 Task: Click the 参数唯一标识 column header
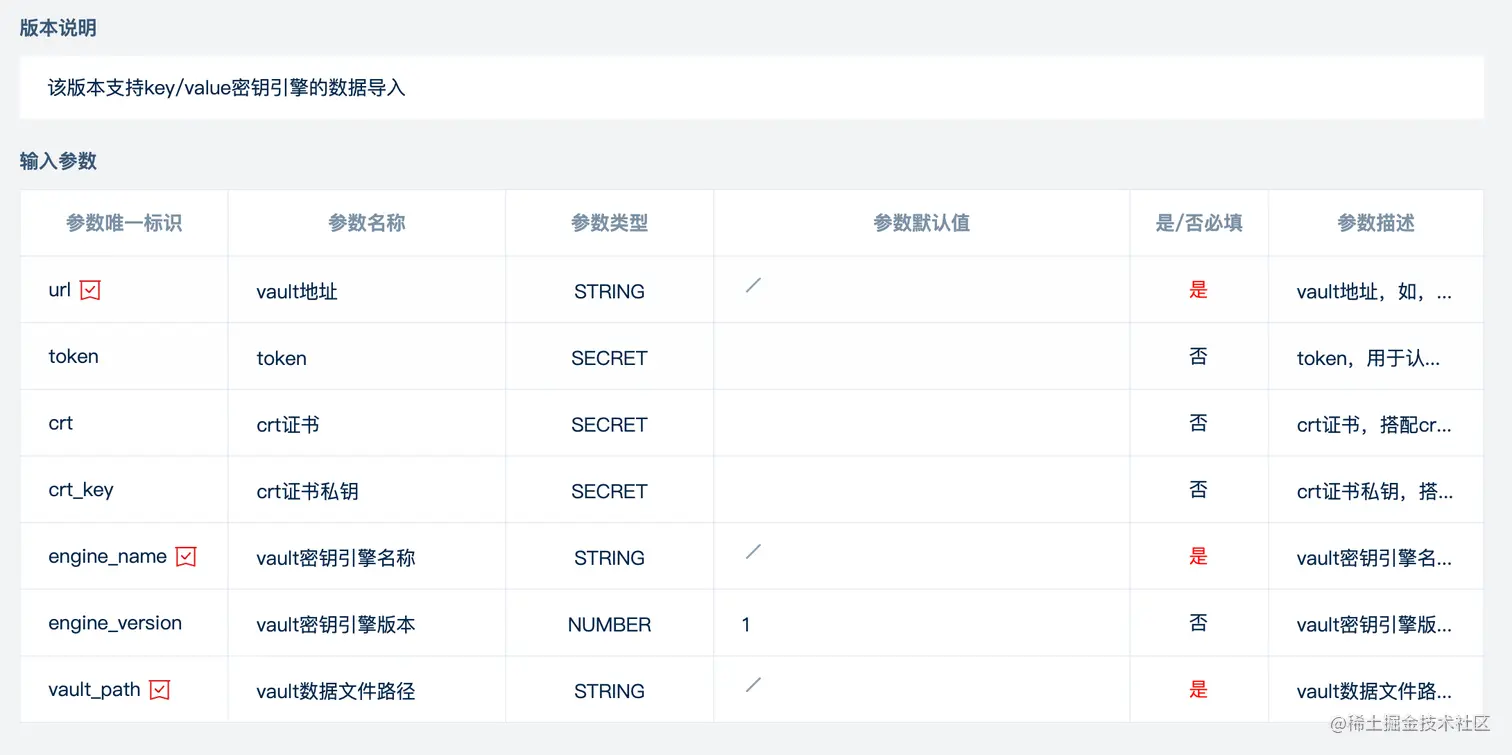point(124,223)
